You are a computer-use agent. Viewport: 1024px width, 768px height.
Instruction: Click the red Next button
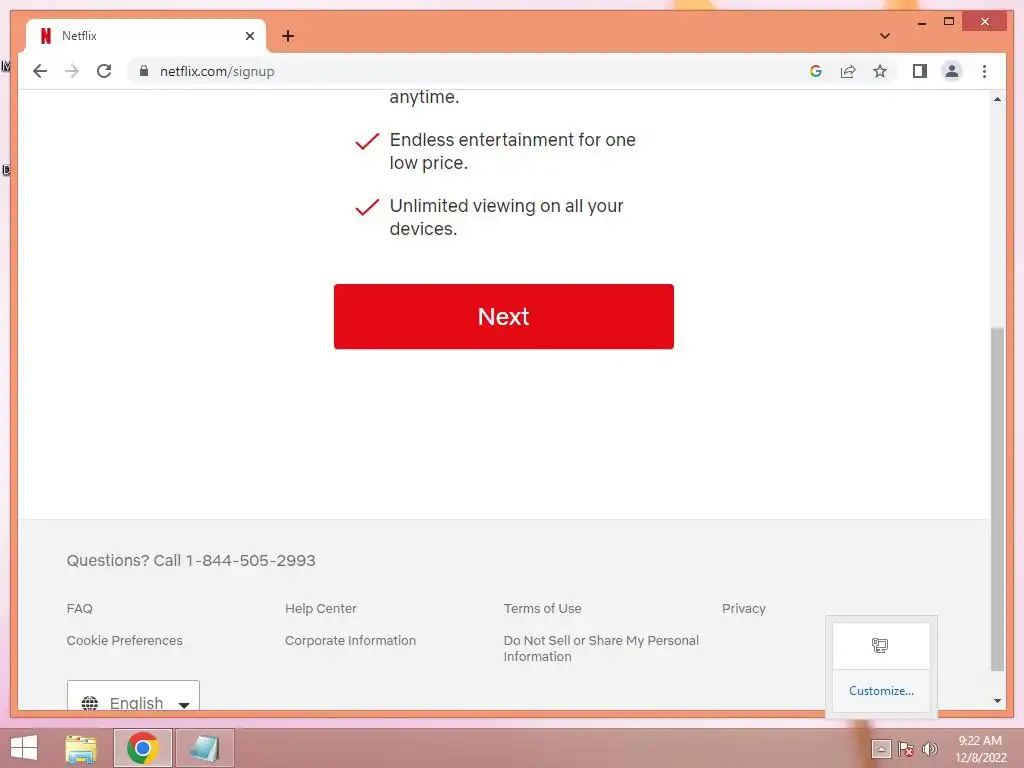504,316
